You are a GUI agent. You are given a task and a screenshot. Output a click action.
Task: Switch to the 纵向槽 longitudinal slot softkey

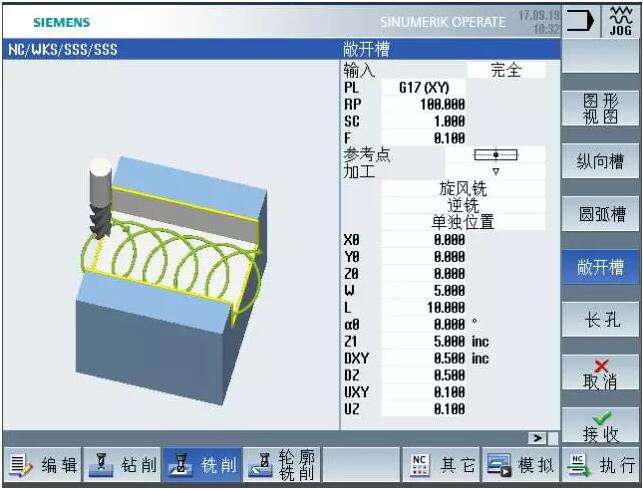pyautogui.click(x=601, y=162)
